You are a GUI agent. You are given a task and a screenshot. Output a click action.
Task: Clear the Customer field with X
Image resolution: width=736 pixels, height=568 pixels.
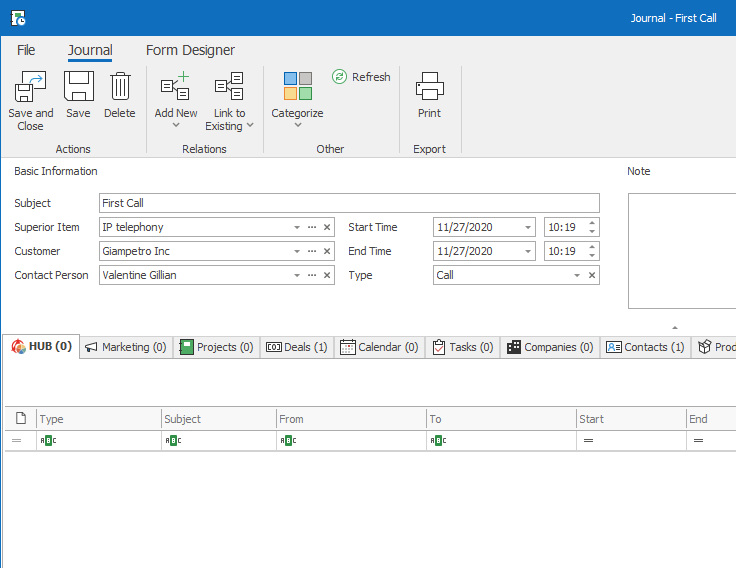(327, 252)
